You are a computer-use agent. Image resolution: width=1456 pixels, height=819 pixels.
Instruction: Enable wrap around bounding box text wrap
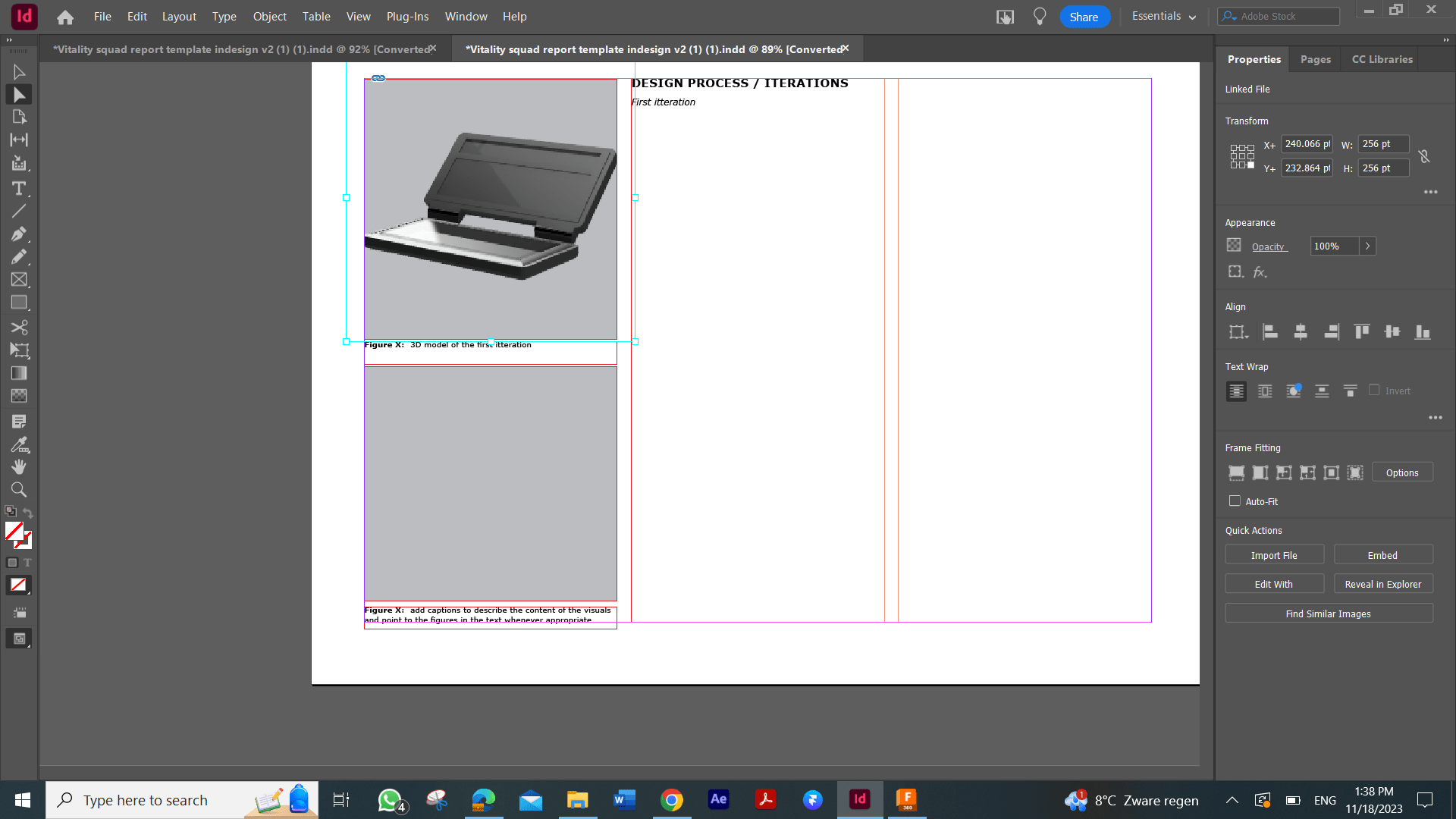tap(1264, 391)
